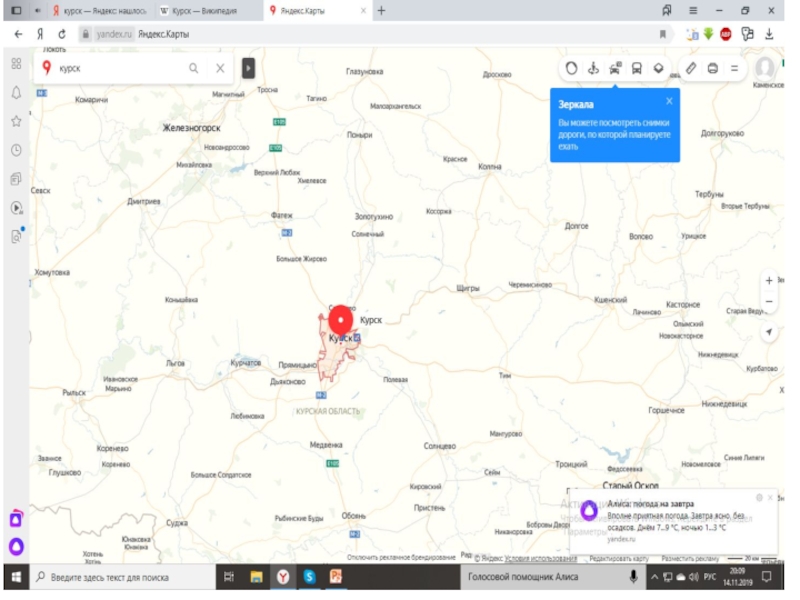Screen dimensions: 800x600
Task: Show public transport with the bus icon
Action: click(636, 69)
